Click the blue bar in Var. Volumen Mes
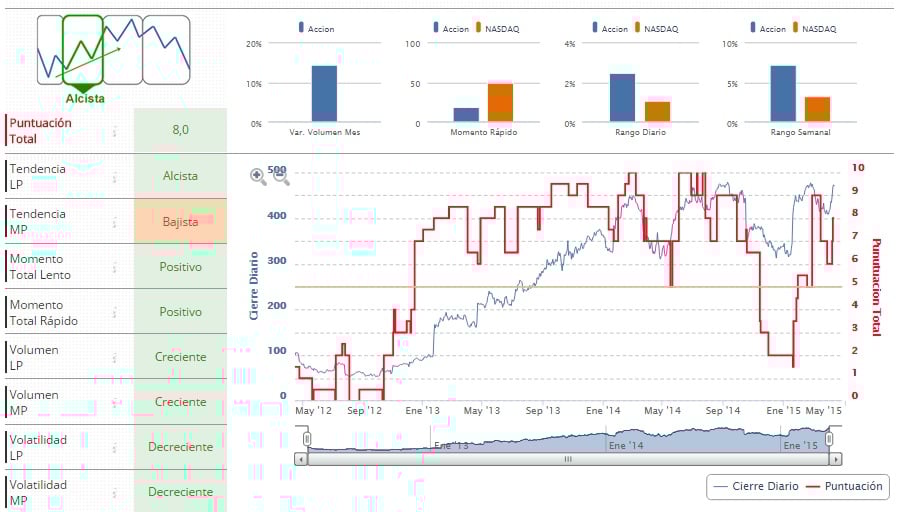 tap(324, 94)
